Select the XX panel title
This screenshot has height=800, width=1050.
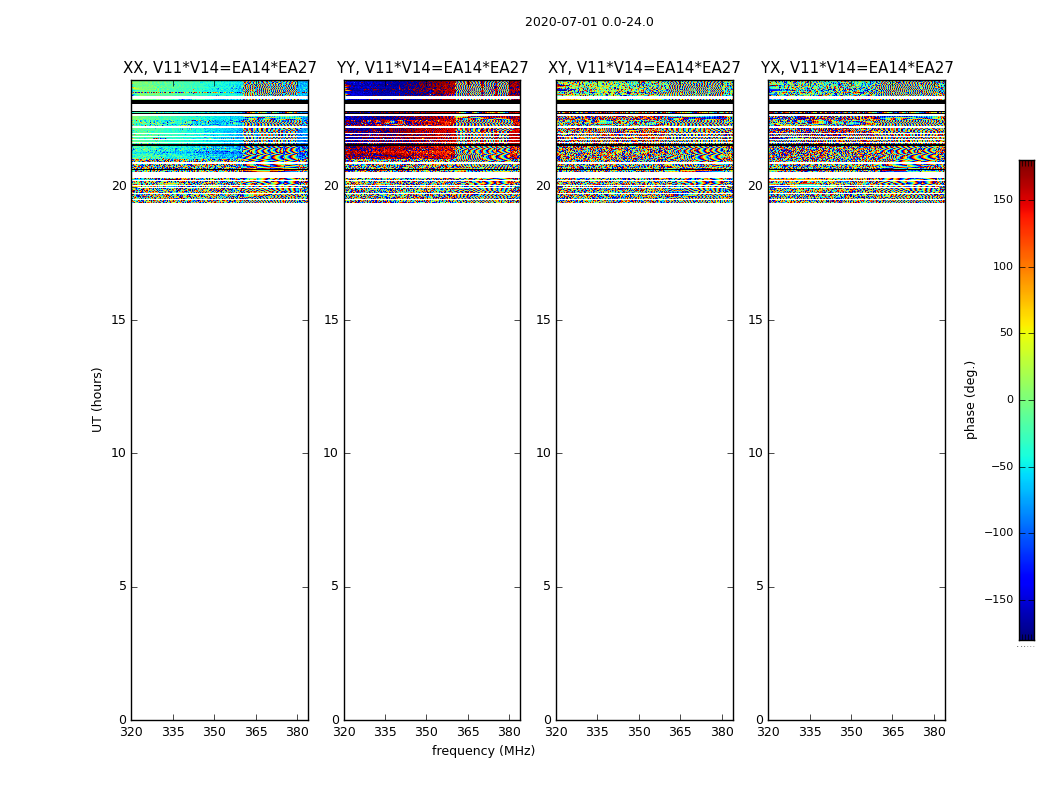pos(219,68)
